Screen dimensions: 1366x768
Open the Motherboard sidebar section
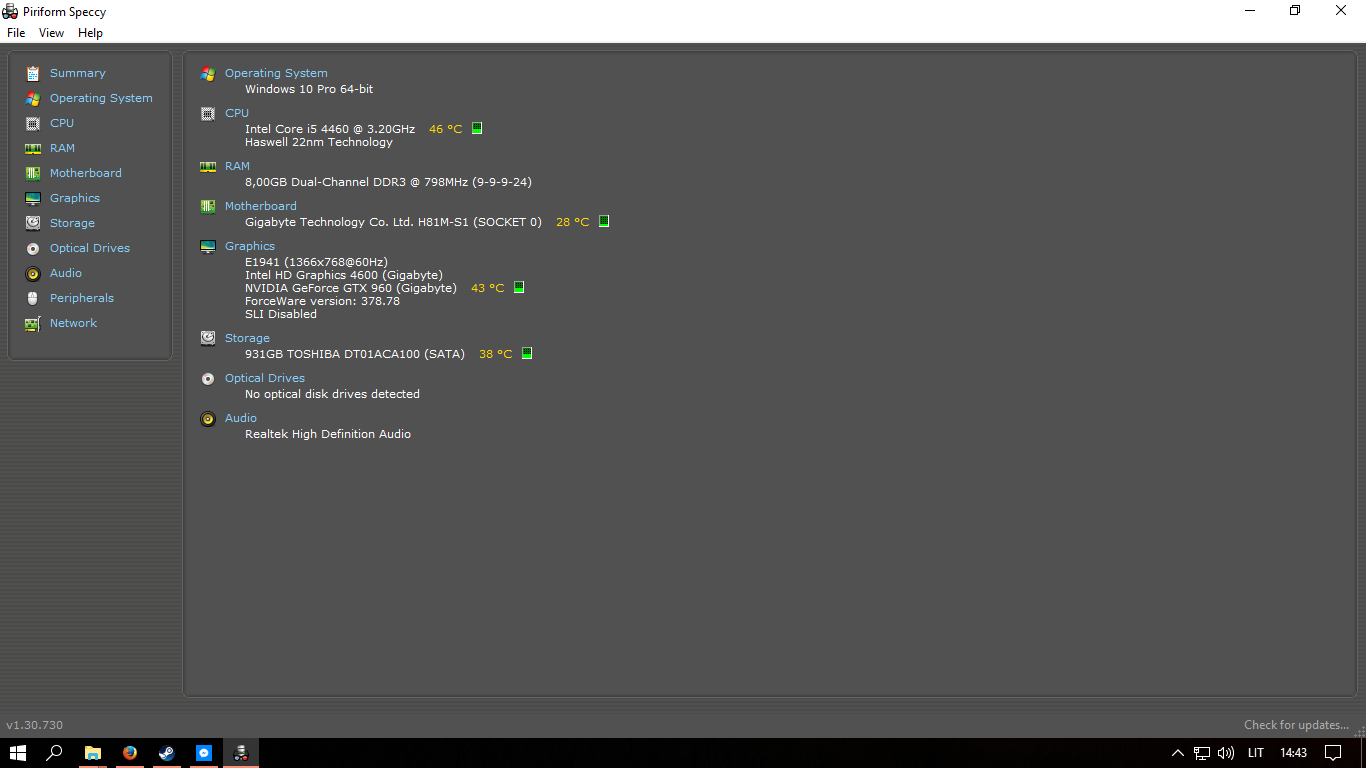click(x=86, y=173)
